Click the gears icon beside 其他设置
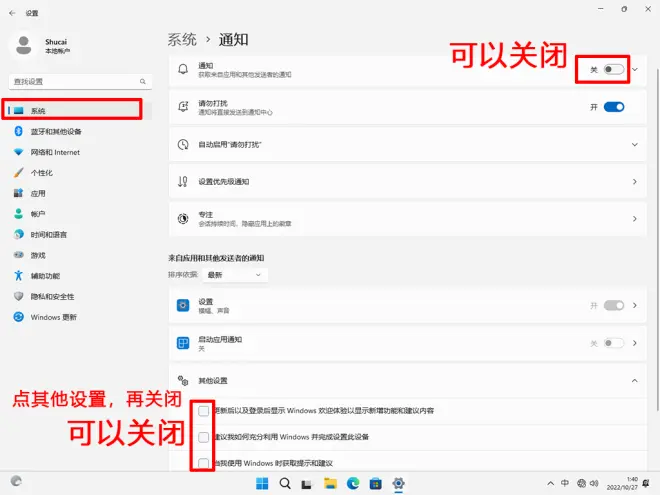Image resolution: width=660 pixels, height=495 pixels. point(183,381)
